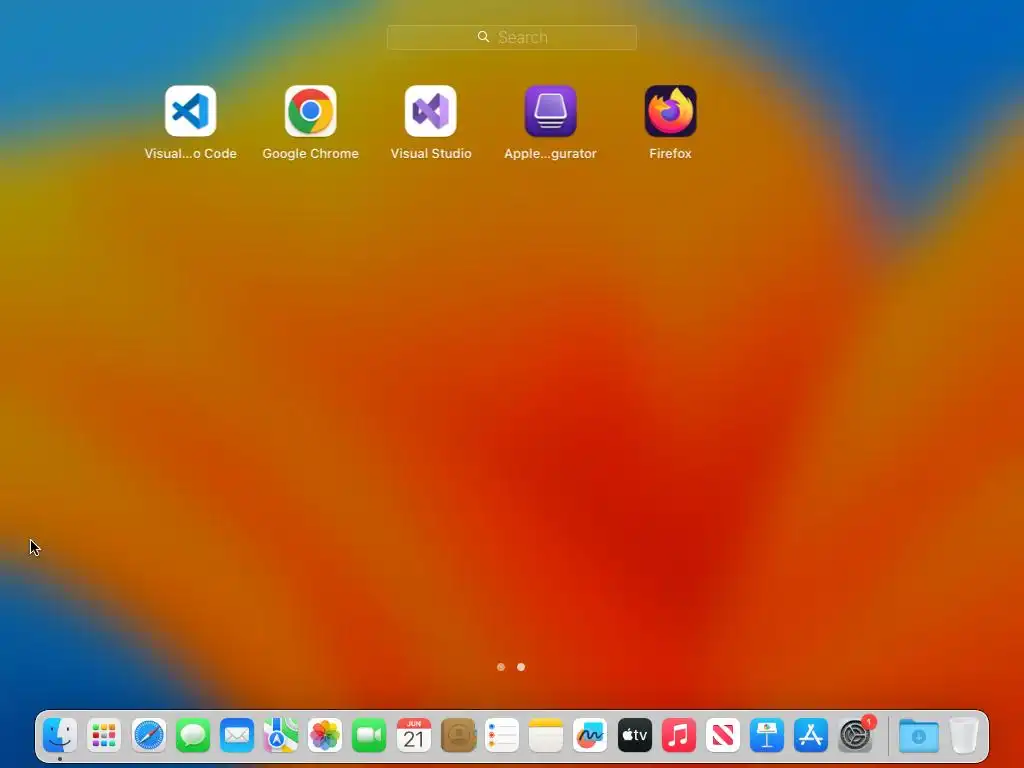This screenshot has width=1024, height=768.
Task: Open Trash in the Dock
Action: click(x=964, y=735)
